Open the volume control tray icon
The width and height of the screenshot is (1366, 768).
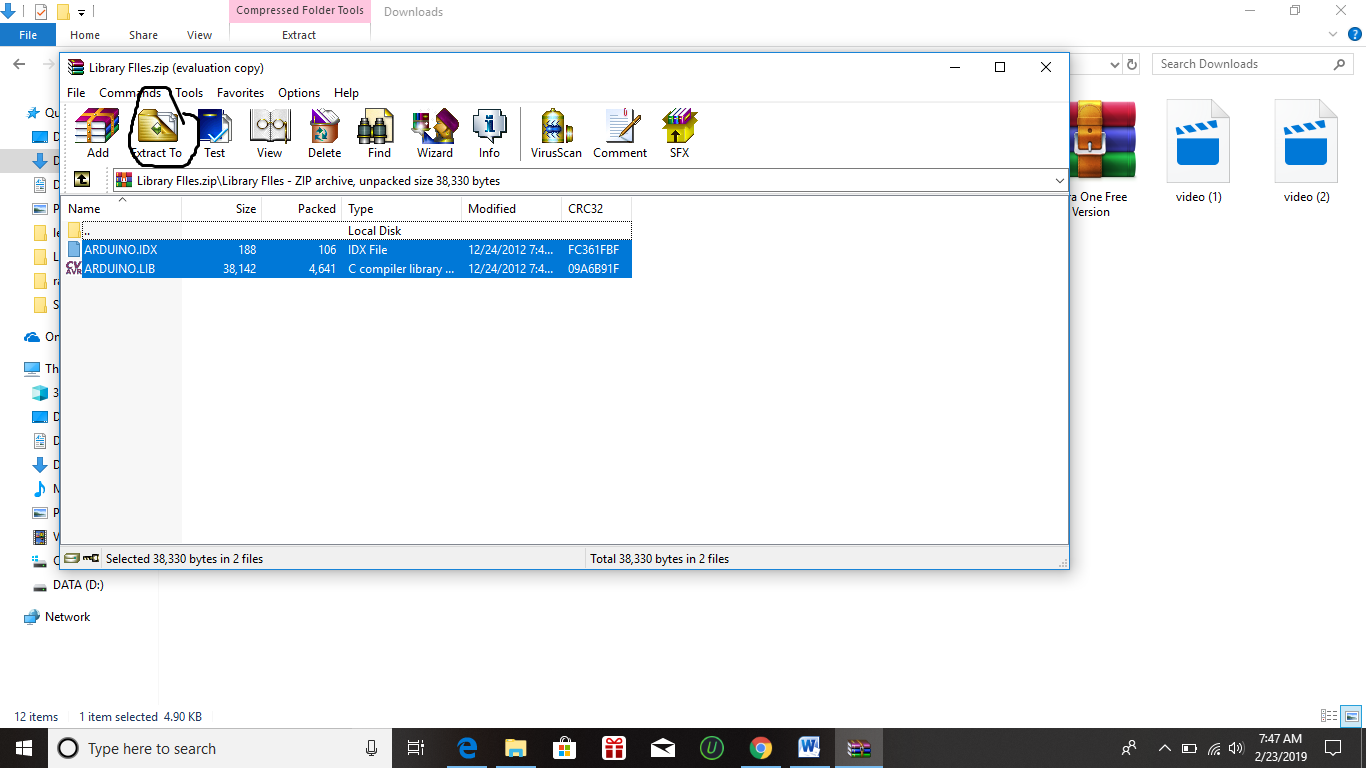coord(1236,748)
